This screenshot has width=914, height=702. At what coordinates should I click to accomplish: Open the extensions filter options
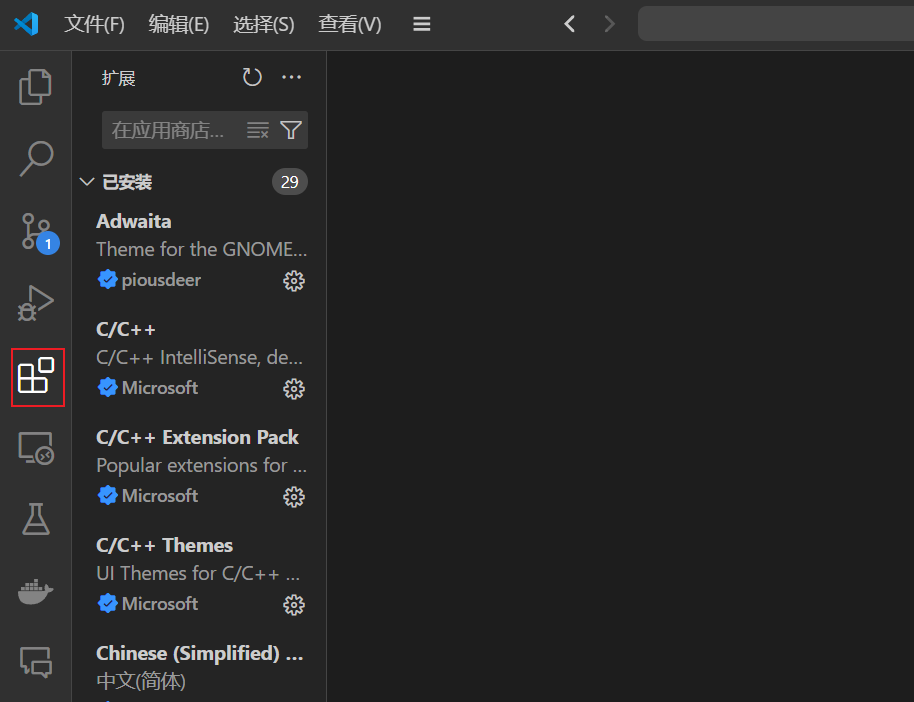291,130
